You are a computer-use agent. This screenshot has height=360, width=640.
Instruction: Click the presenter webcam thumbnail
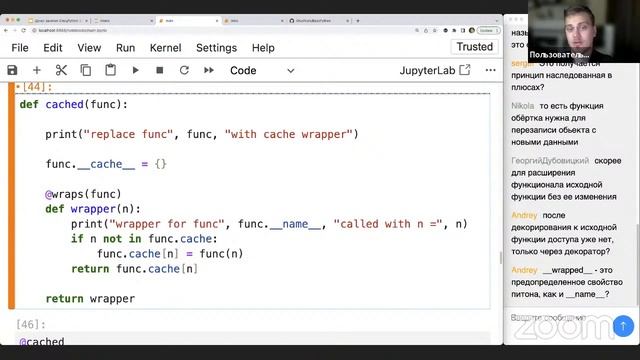click(584, 31)
